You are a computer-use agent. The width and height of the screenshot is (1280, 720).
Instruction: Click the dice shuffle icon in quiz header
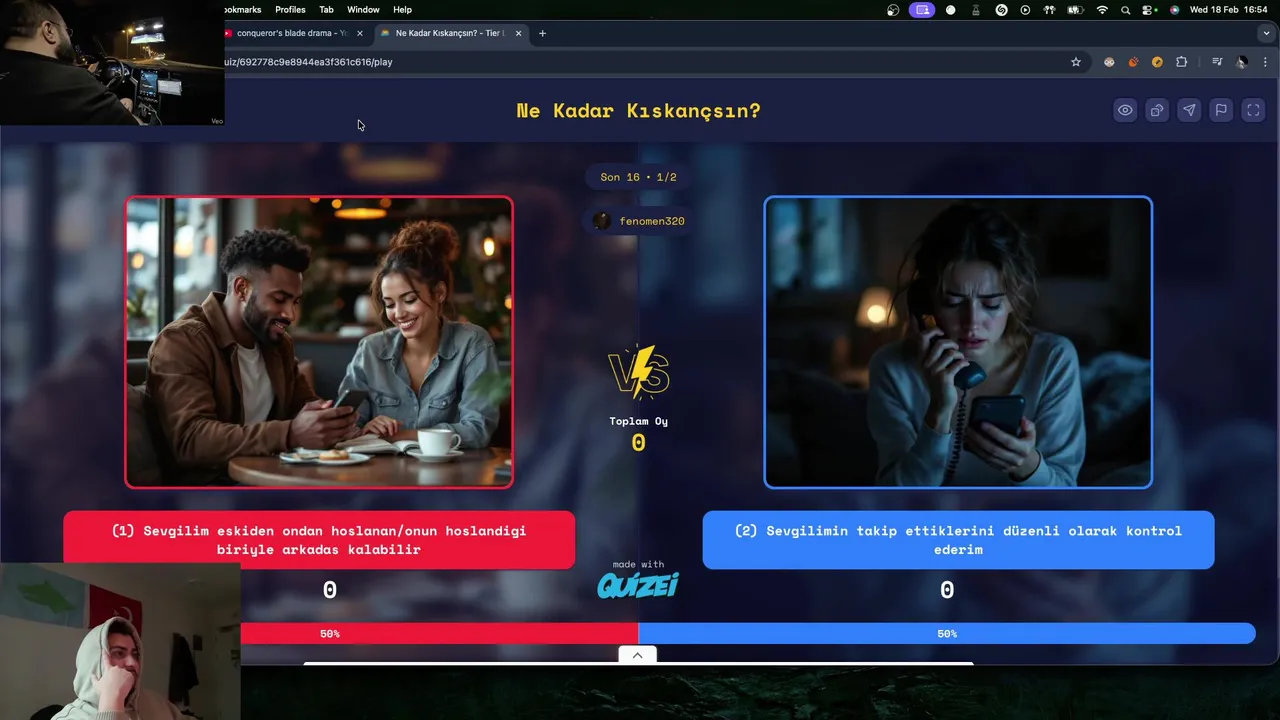coord(1157,111)
